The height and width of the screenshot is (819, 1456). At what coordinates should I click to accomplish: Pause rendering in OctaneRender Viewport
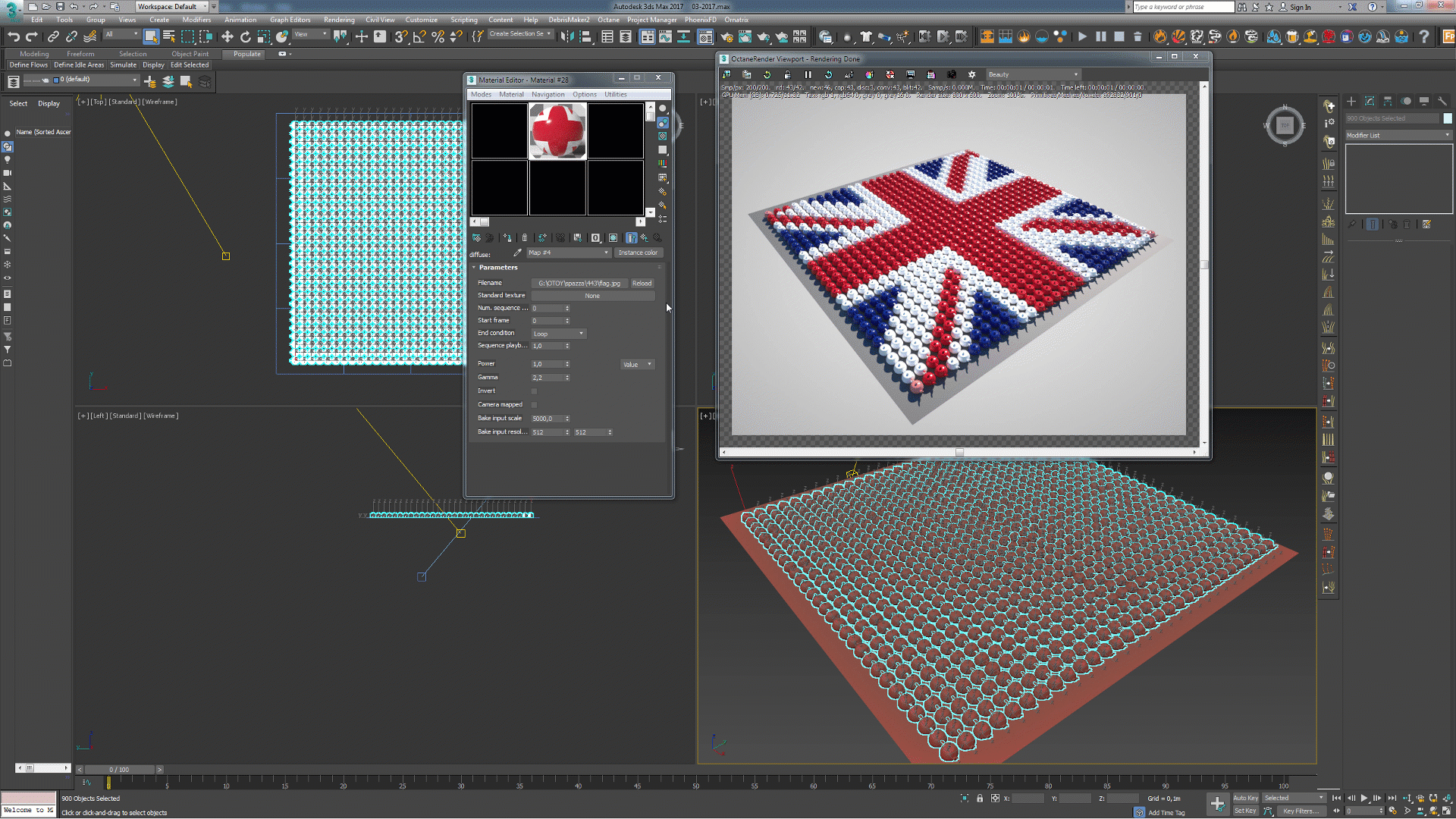click(808, 74)
